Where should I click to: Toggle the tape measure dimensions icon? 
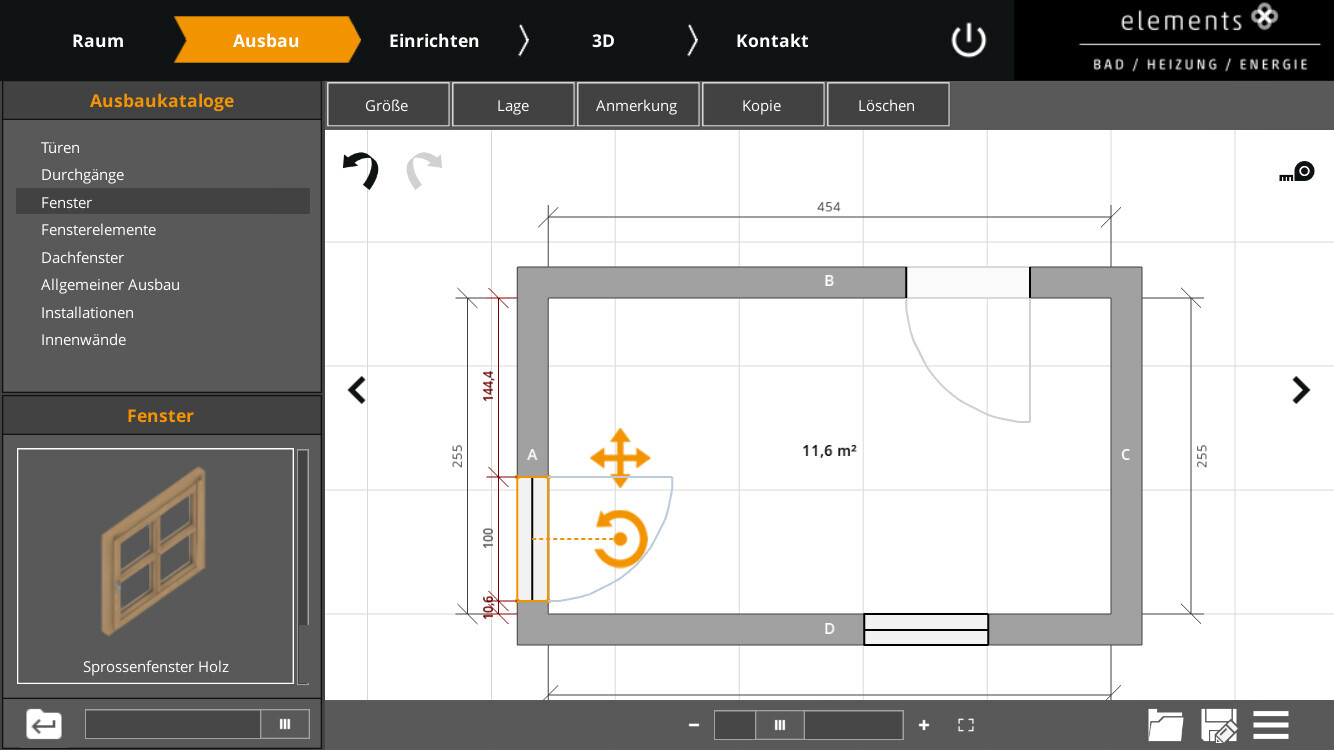pyautogui.click(x=1297, y=172)
